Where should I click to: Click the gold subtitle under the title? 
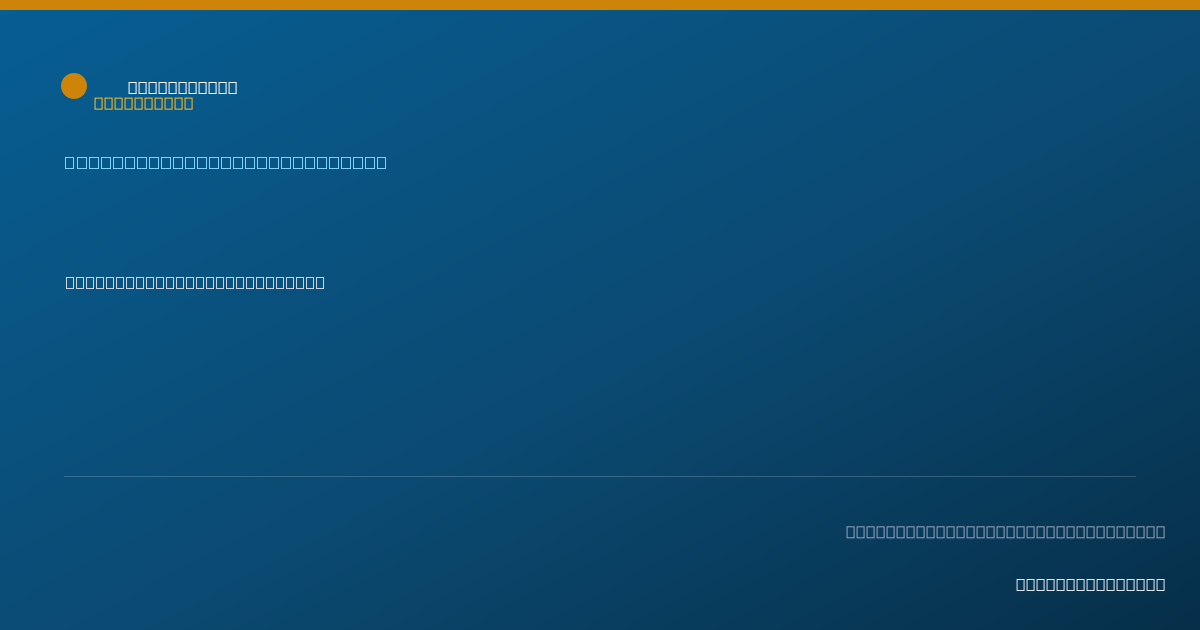[144, 103]
